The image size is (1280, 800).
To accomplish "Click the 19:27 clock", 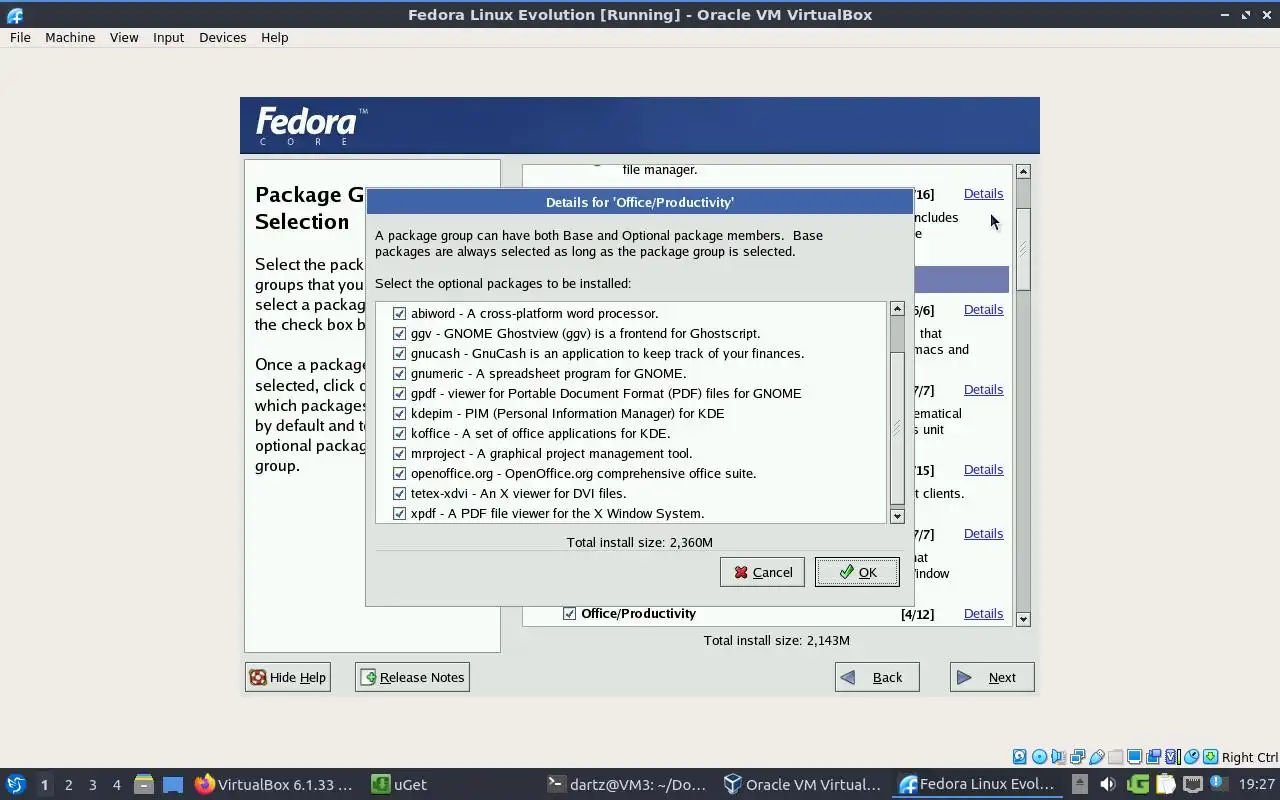I will click(x=1257, y=784).
